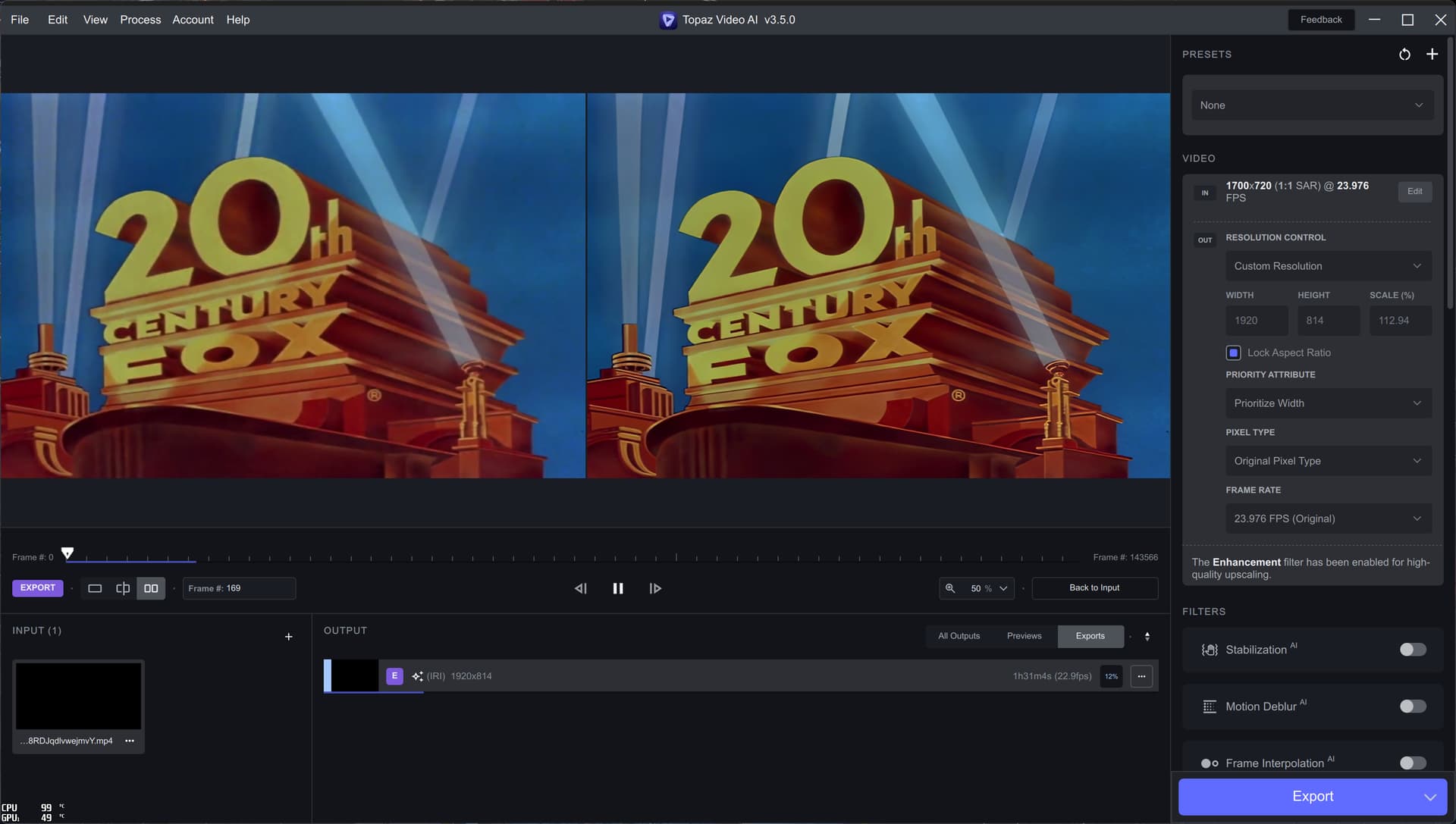Click the Back to Input button
Screen dimensions: 1456x824
tap(1094, 587)
